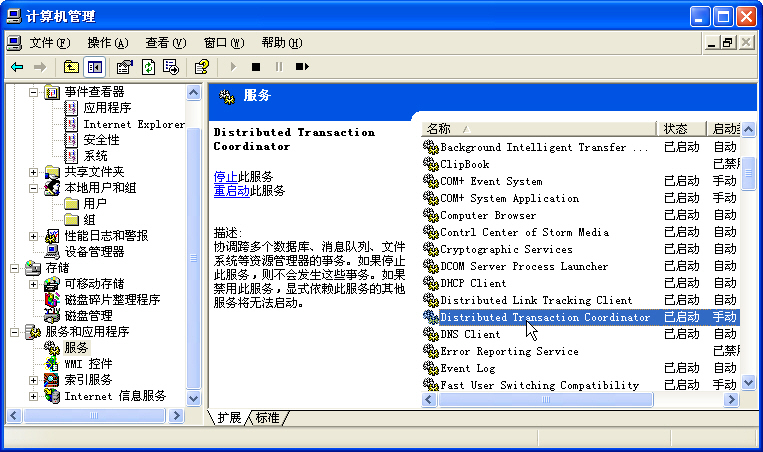763x452 pixels.
Task: Click the Restart service toolbar button
Action: pyautogui.click(x=302, y=67)
